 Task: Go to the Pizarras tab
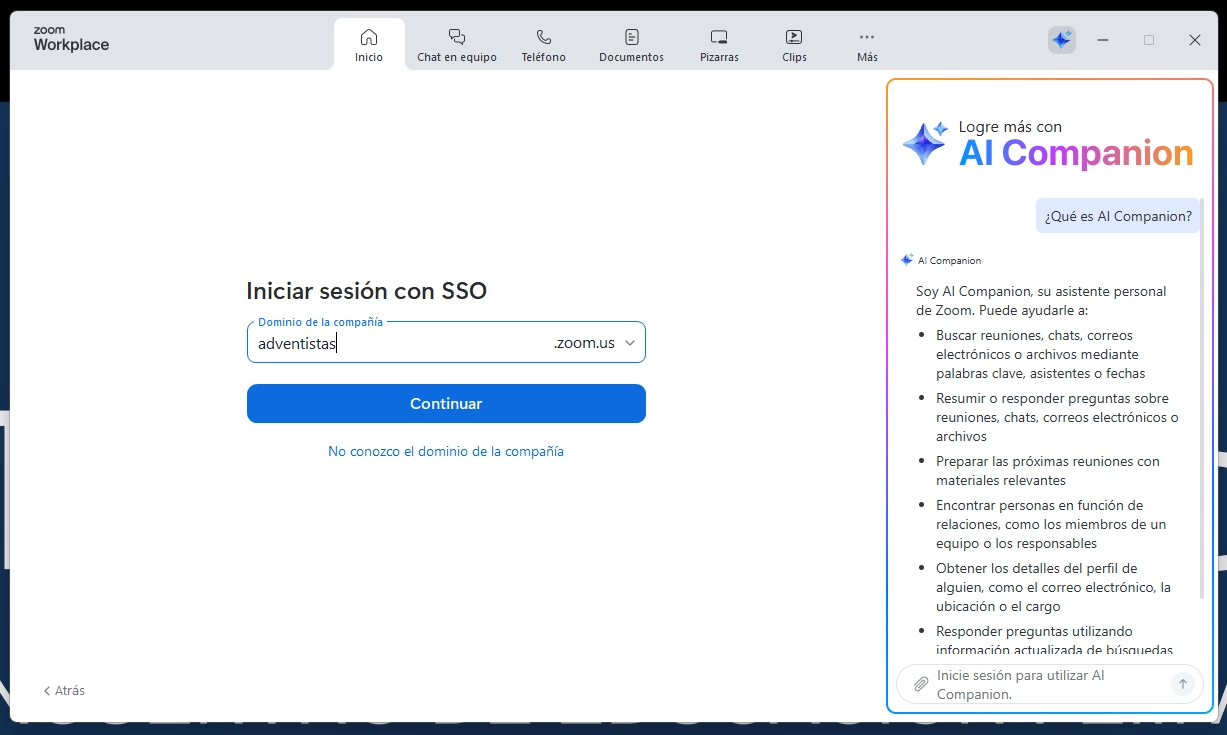(719, 45)
